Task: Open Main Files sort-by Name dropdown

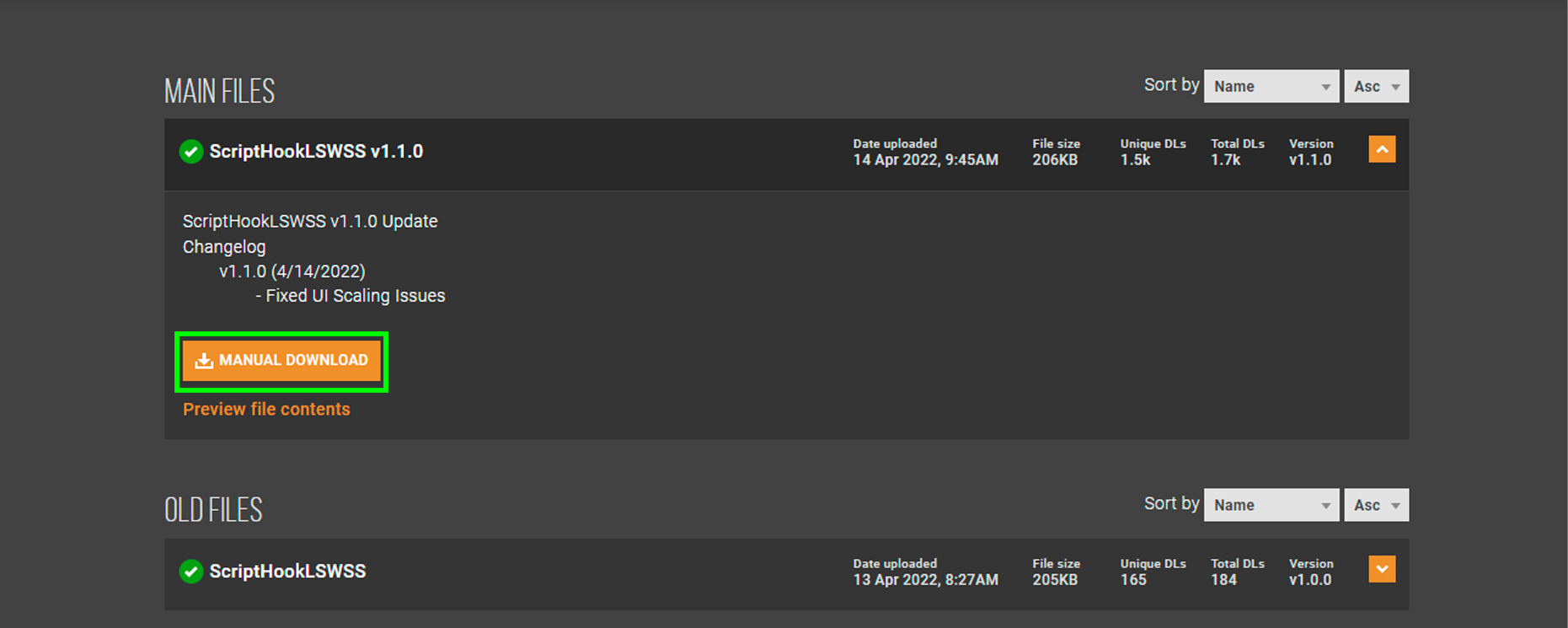Action: [x=1271, y=86]
